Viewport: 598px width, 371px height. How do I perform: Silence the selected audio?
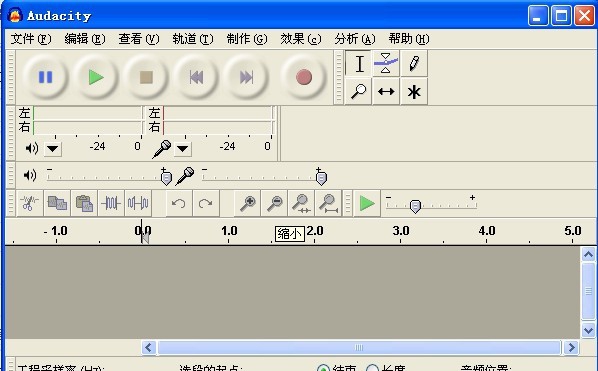138,203
